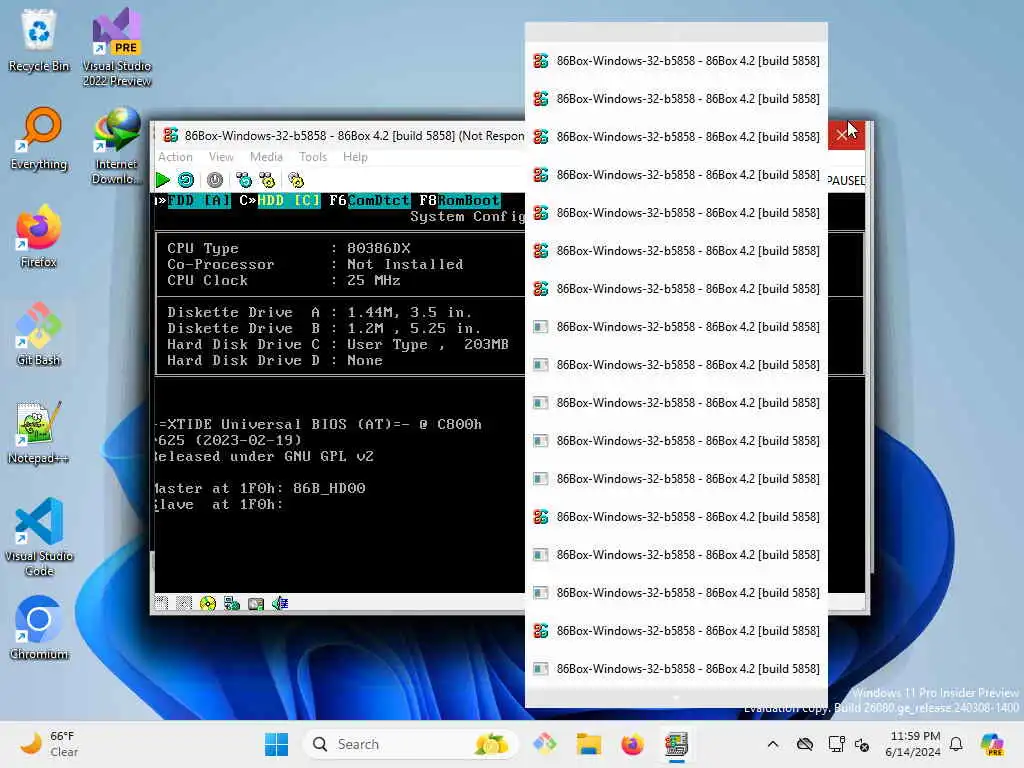Click the Firefox icon in the taskbar

pos(632,744)
